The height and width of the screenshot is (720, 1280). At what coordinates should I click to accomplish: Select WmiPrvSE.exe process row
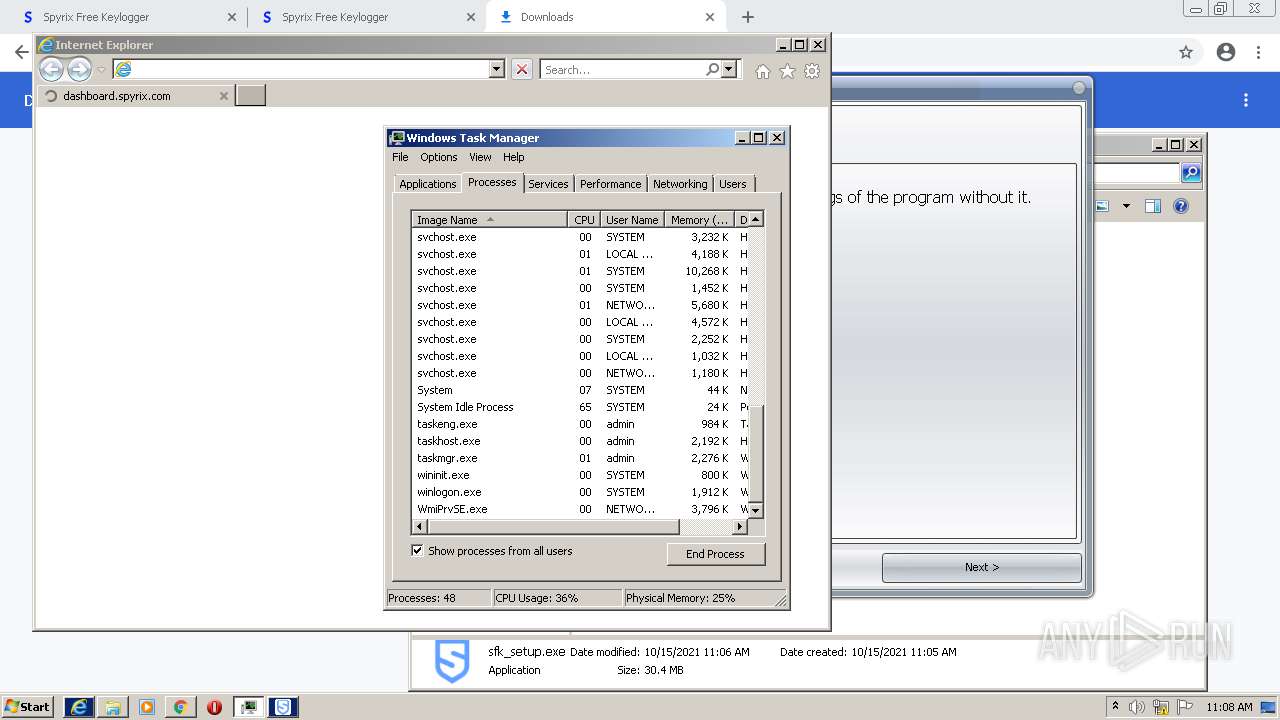coord(580,509)
